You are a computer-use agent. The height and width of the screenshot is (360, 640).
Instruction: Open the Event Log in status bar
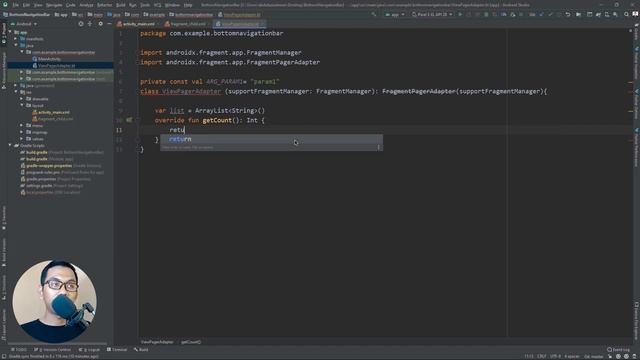click(619, 349)
